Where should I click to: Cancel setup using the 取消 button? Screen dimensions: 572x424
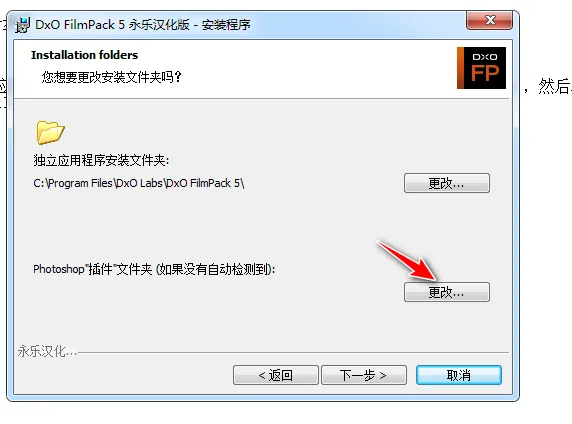(x=459, y=375)
